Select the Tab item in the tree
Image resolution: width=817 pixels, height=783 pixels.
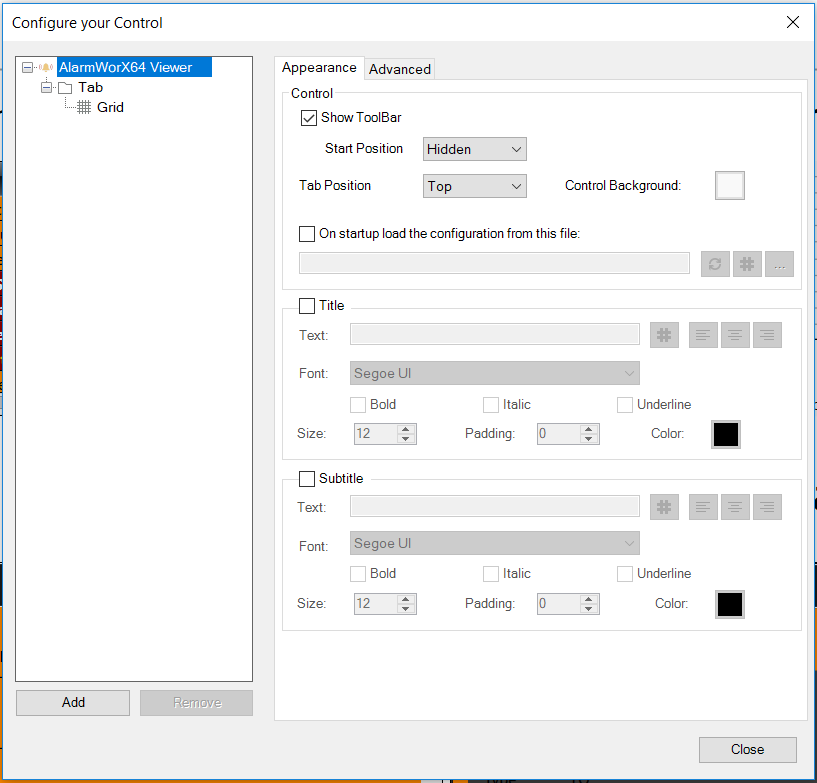(91, 88)
